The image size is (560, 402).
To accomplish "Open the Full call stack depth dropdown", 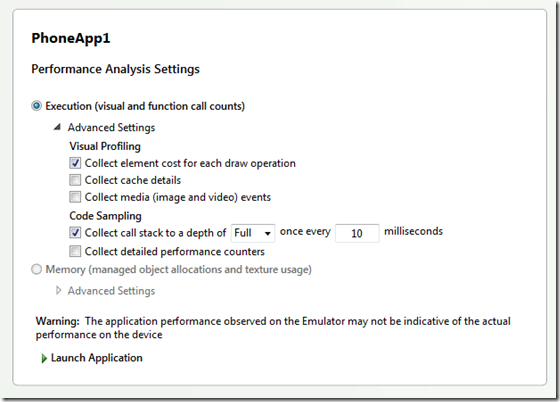I will click(253, 233).
